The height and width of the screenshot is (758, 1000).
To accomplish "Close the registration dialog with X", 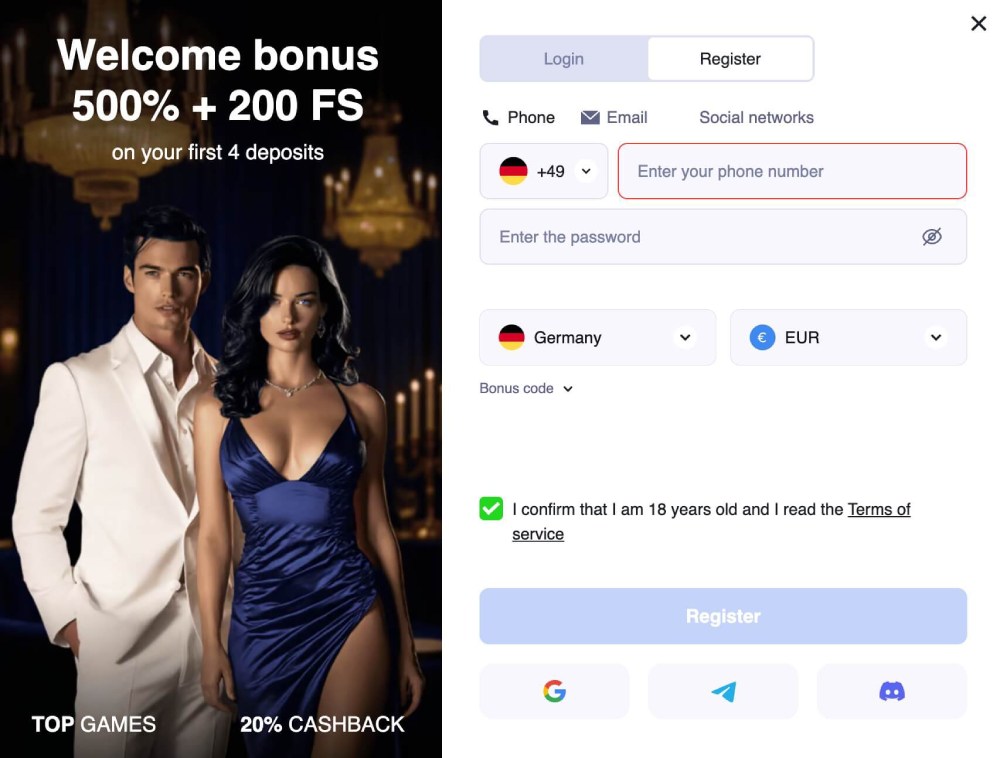I will point(978,24).
